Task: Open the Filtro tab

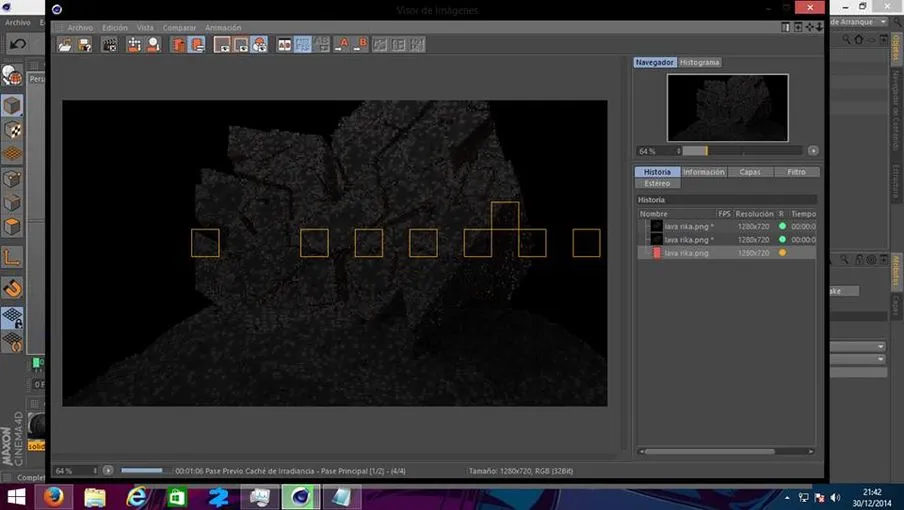Action: (x=796, y=172)
